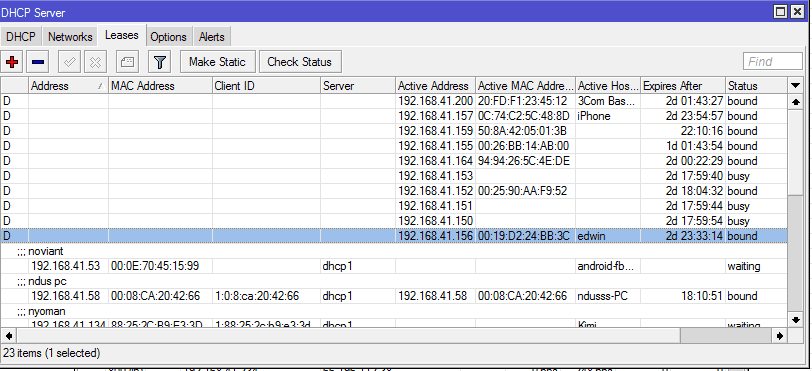This screenshot has width=812, height=371.
Task: Select the lease 192.168.41.200
Action: (394, 101)
